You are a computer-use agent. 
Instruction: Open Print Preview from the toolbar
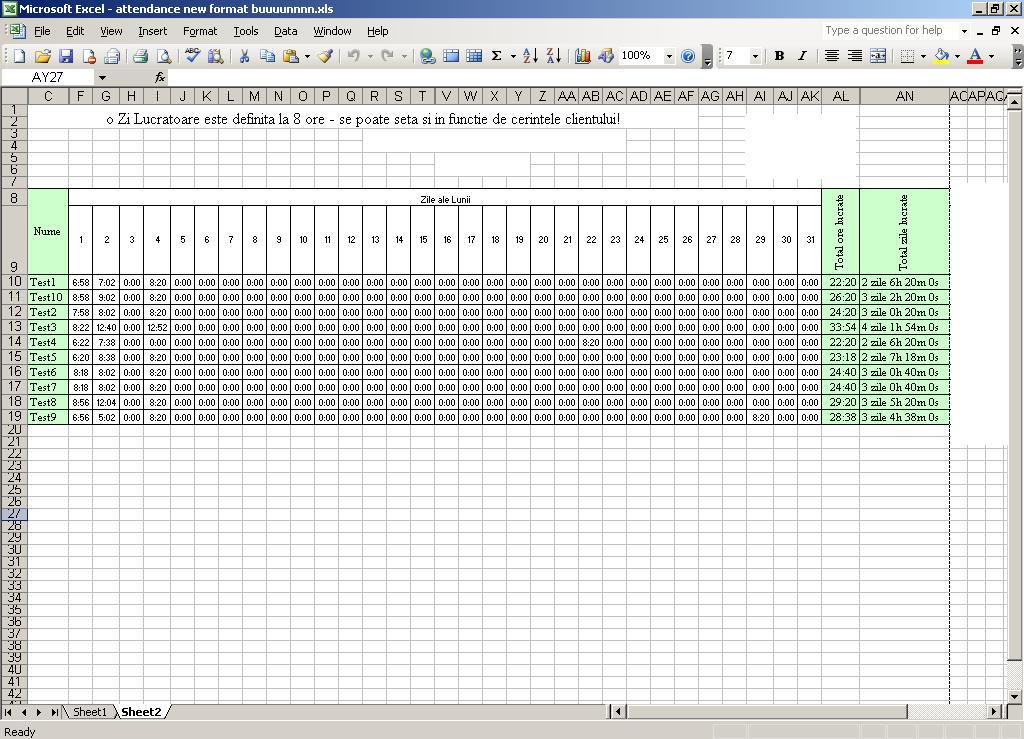pos(163,56)
